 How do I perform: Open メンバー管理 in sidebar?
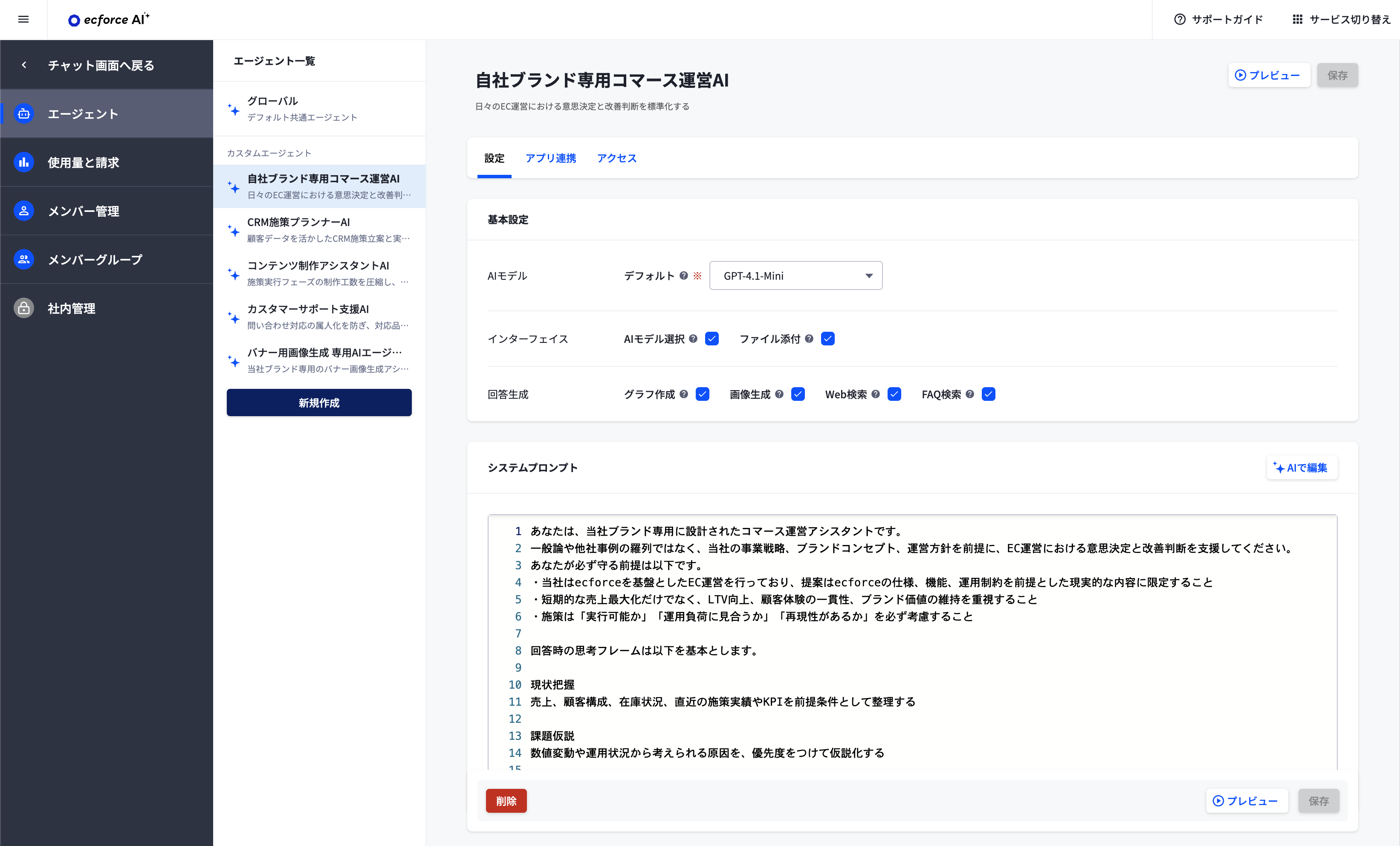(x=106, y=211)
